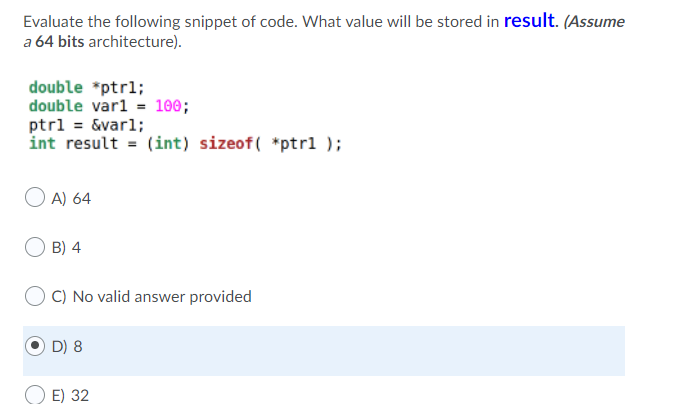Click the 'D) 8' answer label text
Viewport: 679px width, 404px height.
pyautogui.click(x=67, y=346)
